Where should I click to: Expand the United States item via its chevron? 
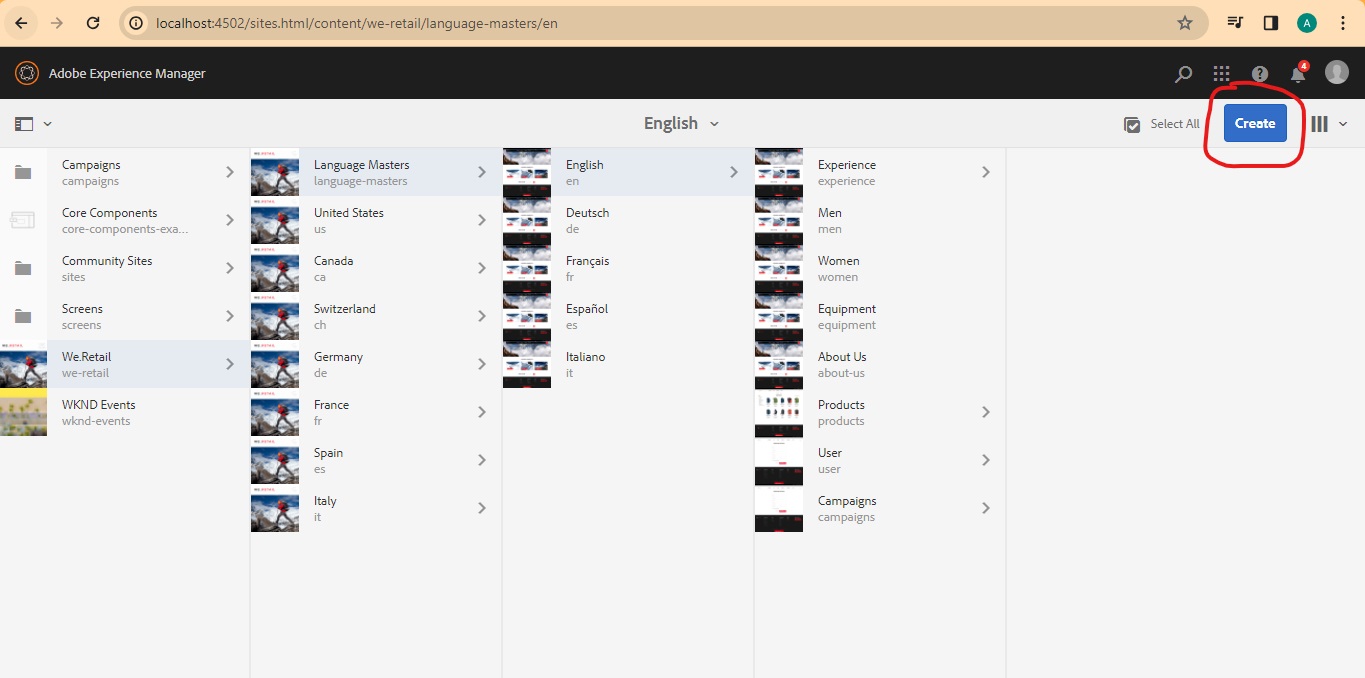click(x=481, y=220)
